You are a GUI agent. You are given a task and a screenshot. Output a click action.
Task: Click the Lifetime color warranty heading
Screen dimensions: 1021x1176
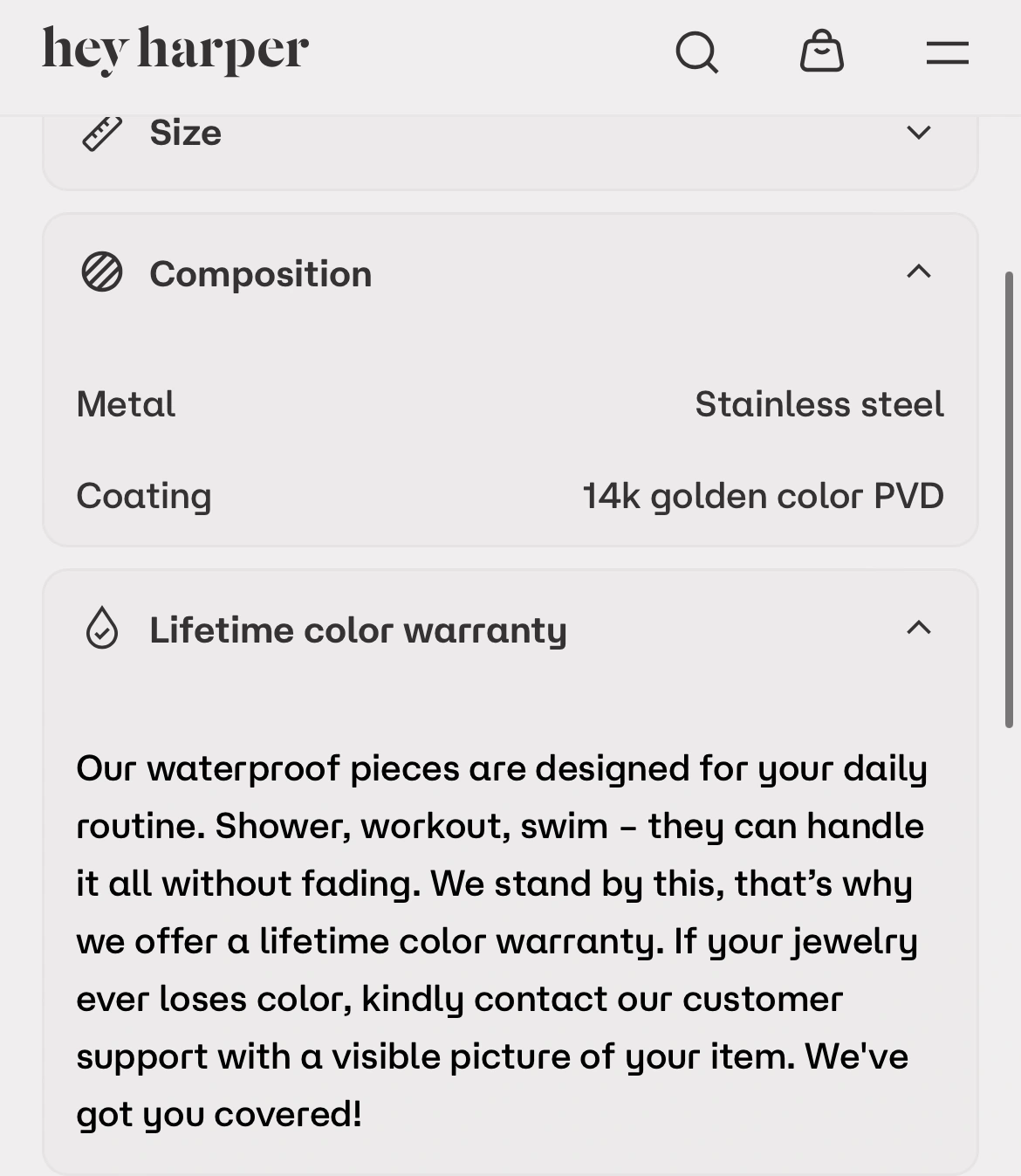coord(358,630)
